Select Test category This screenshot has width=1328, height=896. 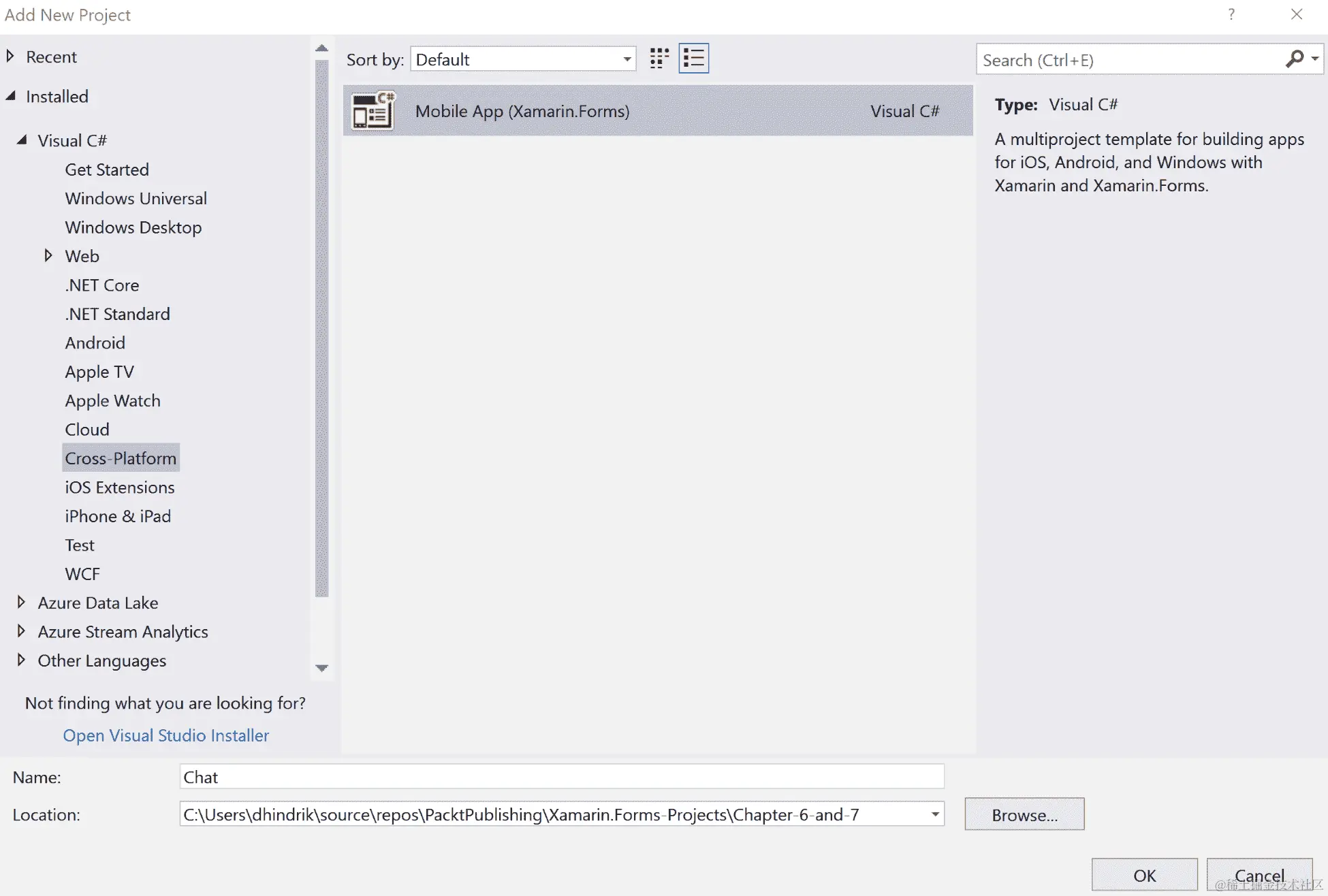80,545
